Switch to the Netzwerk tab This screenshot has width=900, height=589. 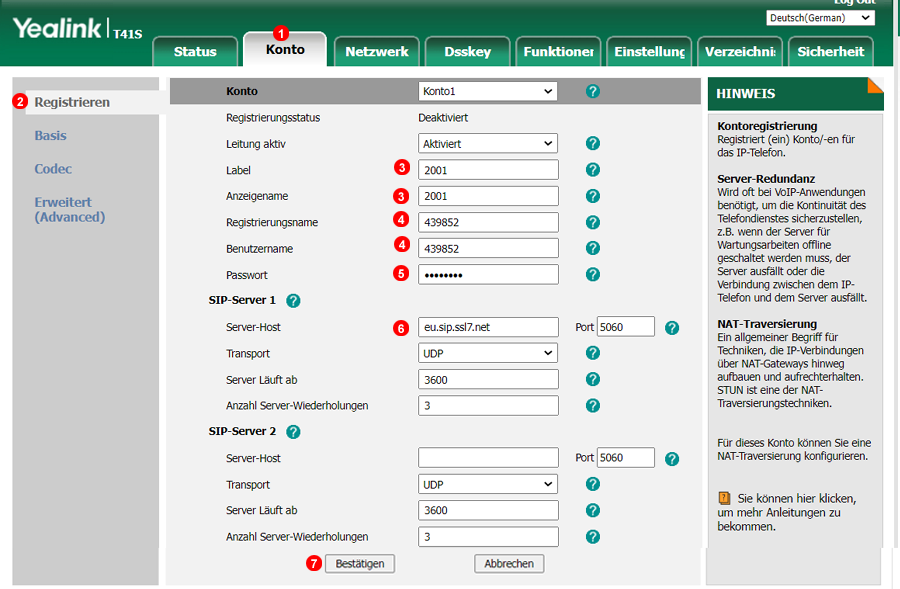[x=376, y=51]
